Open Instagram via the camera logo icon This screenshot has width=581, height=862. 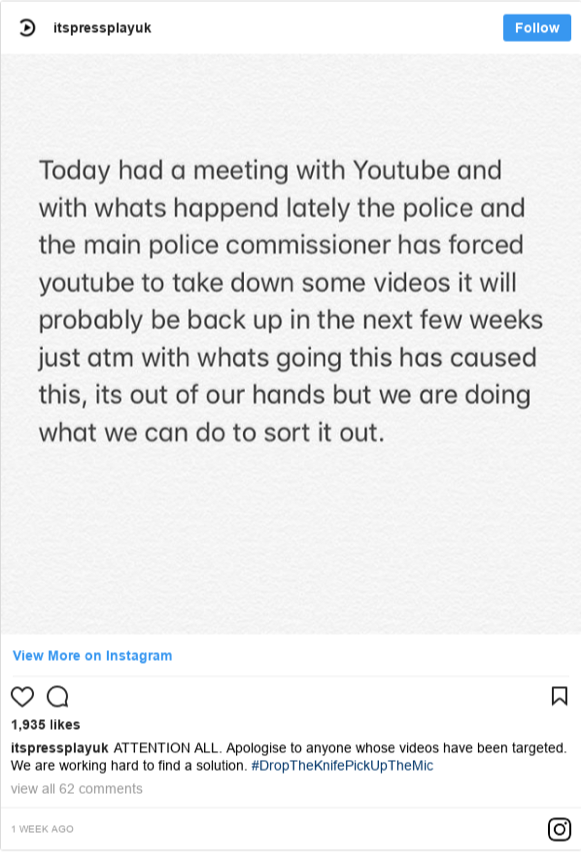click(x=559, y=829)
